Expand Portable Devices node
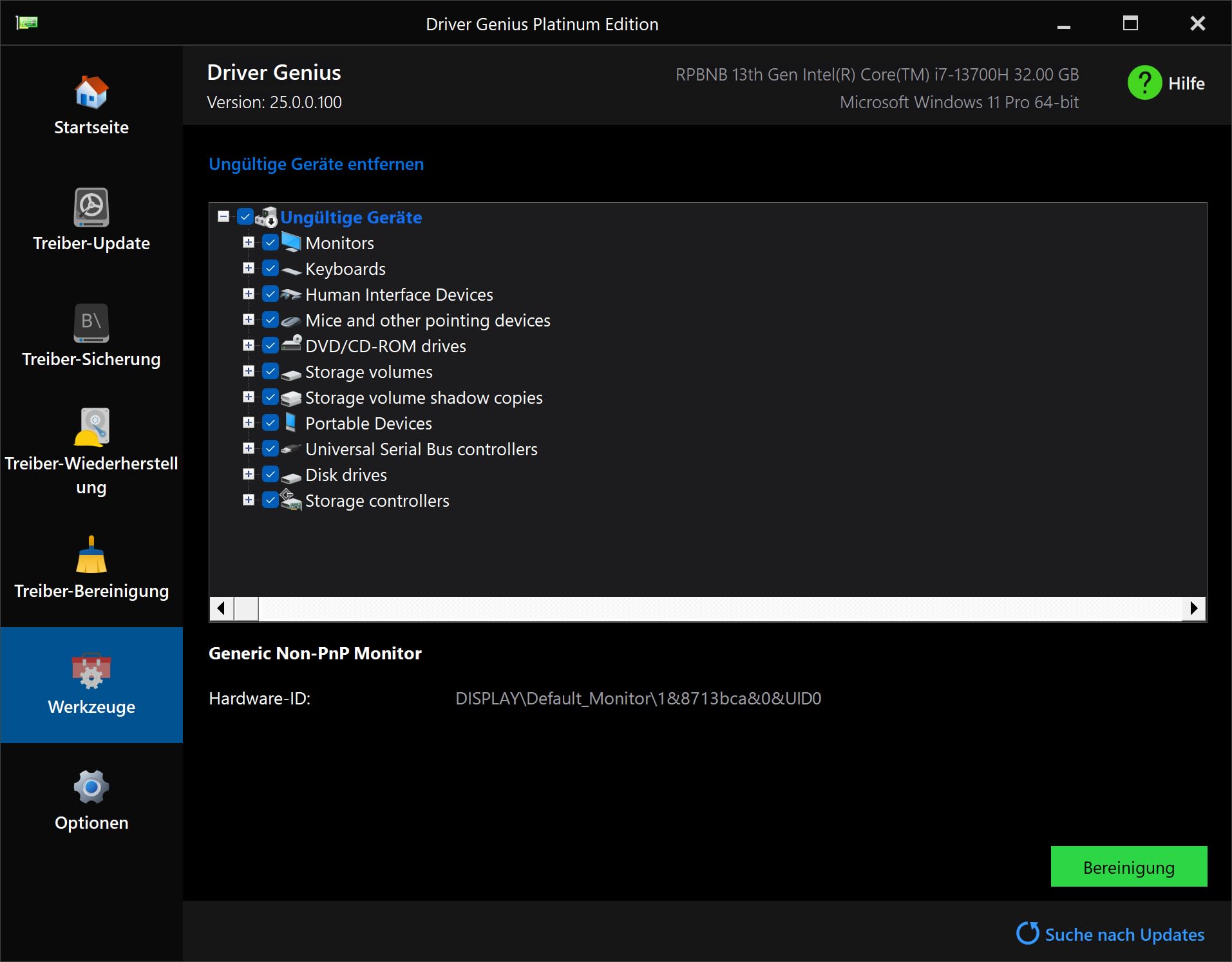Image resolution: width=1232 pixels, height=962 pixels. [x=249, y=422]
